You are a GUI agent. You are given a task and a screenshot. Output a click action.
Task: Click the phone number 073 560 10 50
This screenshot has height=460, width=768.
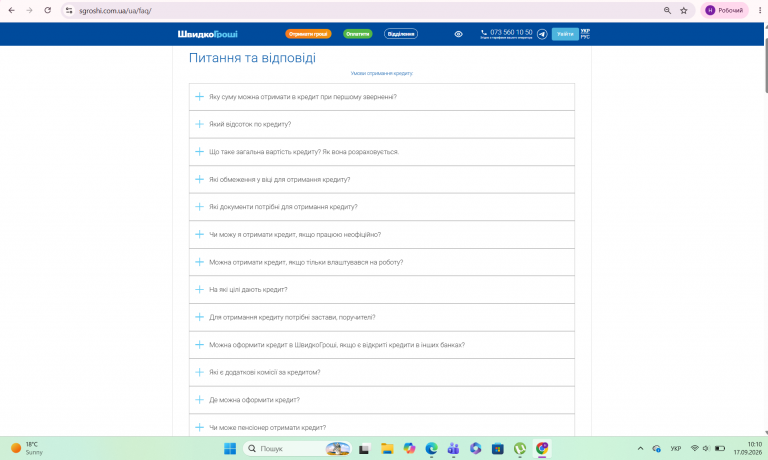(x=511, y=32)
